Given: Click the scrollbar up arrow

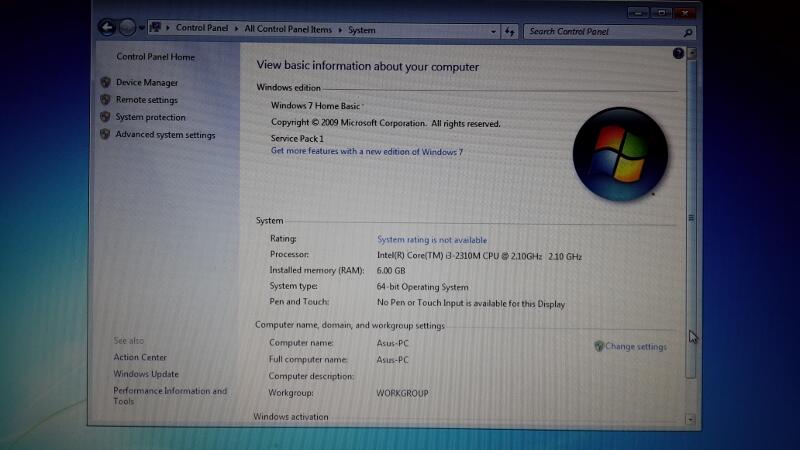Looking at the screenshot, I should (x=692, y=53).
